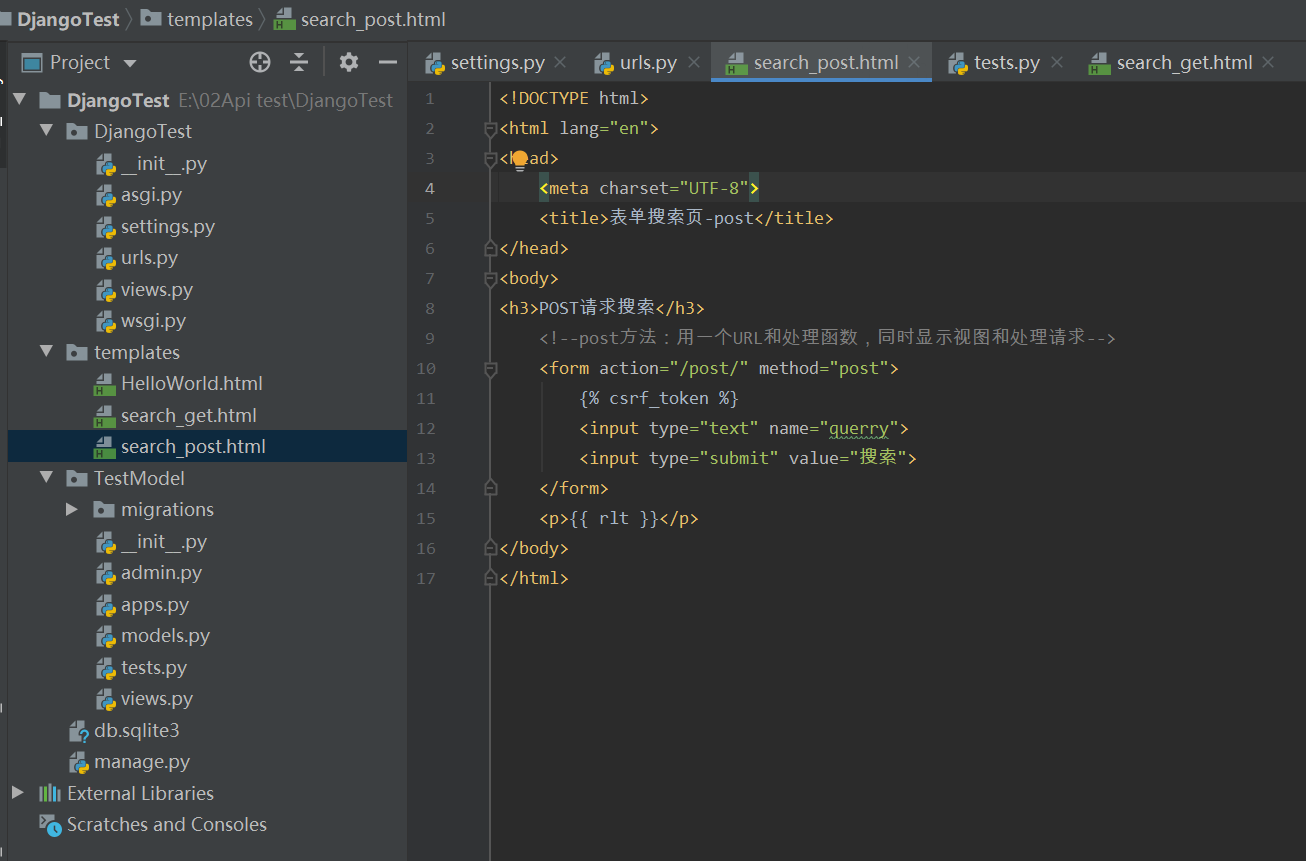Fold the html tag on line 2

click(490, 129)
